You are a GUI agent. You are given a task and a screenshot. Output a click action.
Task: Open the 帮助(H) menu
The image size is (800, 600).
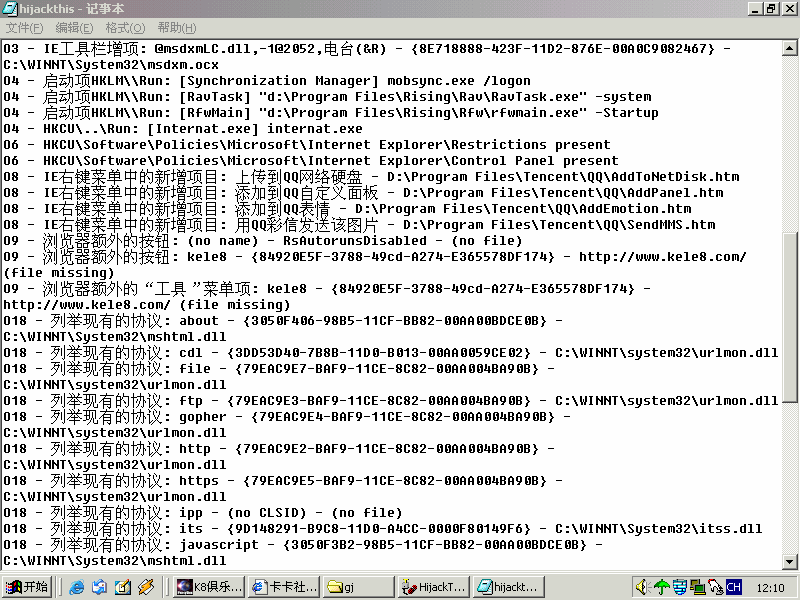(177, 28)
